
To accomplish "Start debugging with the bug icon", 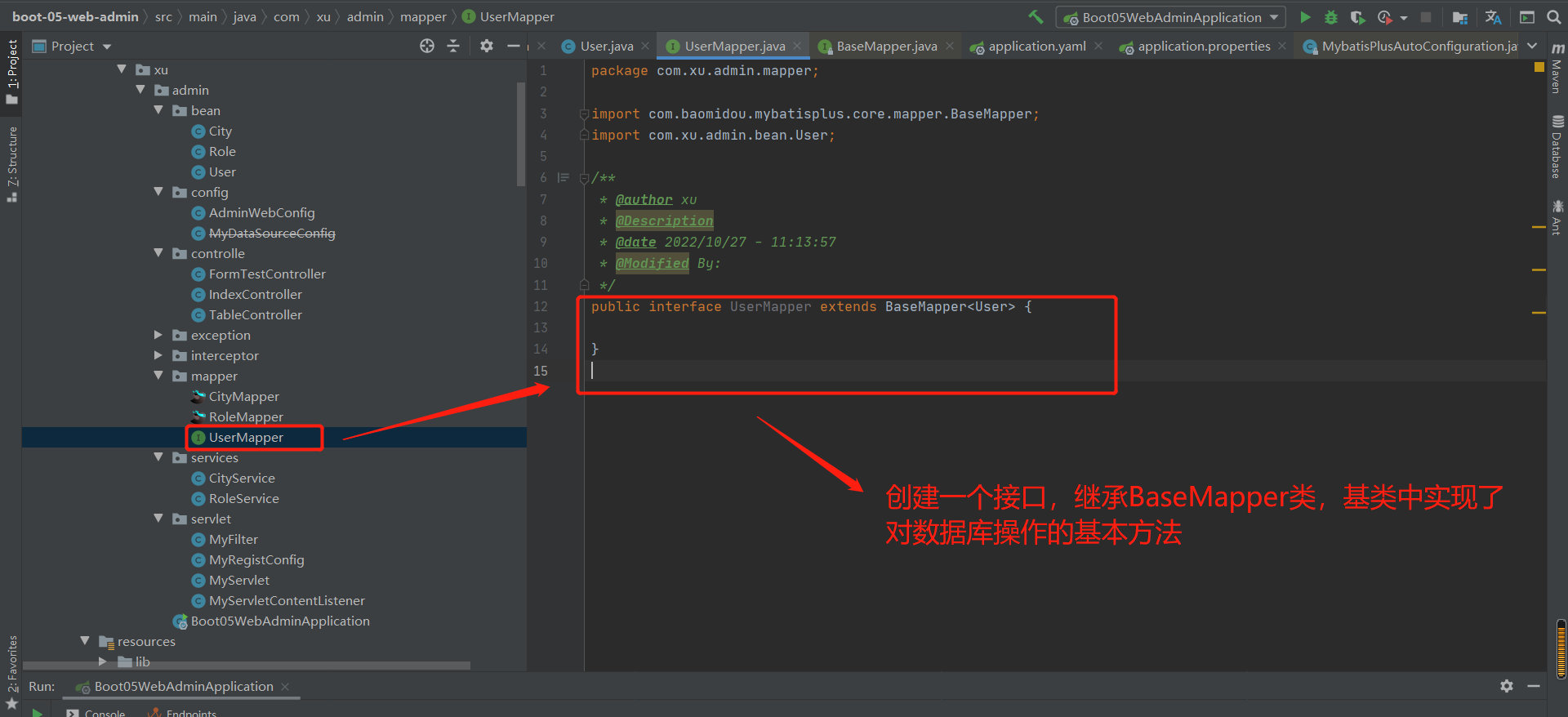I will 1331,17.
